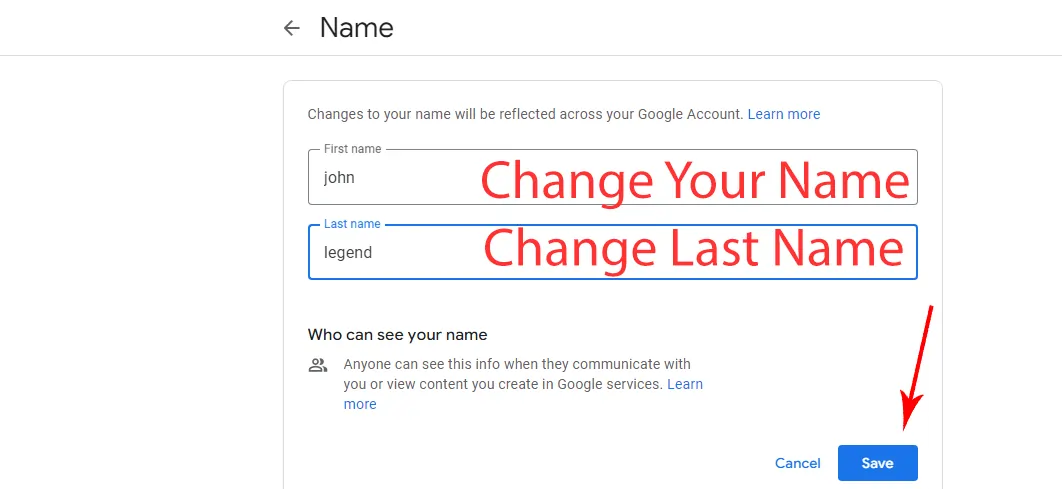This screenshot has height=489, width=1062.
Task: Click the 'john' text in First name
Action: 339,178
